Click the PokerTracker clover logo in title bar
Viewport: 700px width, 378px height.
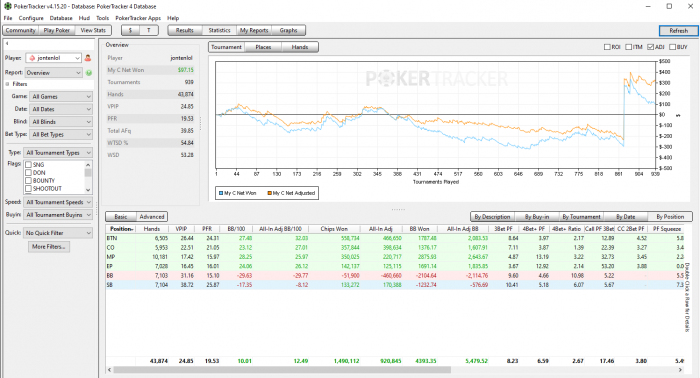click(x=7, y=6)
